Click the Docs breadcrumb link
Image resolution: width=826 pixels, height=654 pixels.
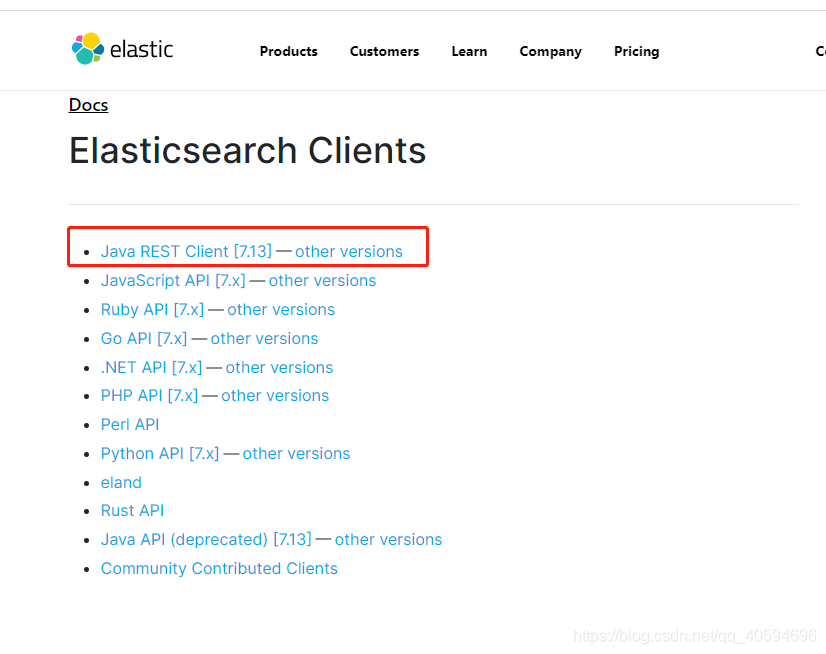pos(88,105)
